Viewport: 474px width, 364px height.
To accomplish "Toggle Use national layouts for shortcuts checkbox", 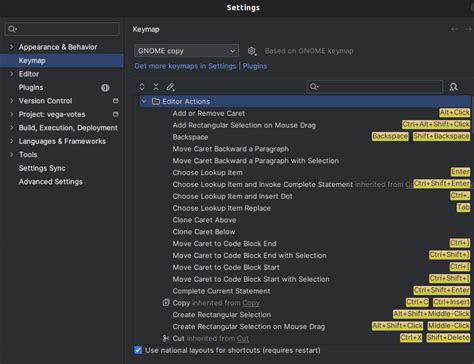I will click(138, 350).
